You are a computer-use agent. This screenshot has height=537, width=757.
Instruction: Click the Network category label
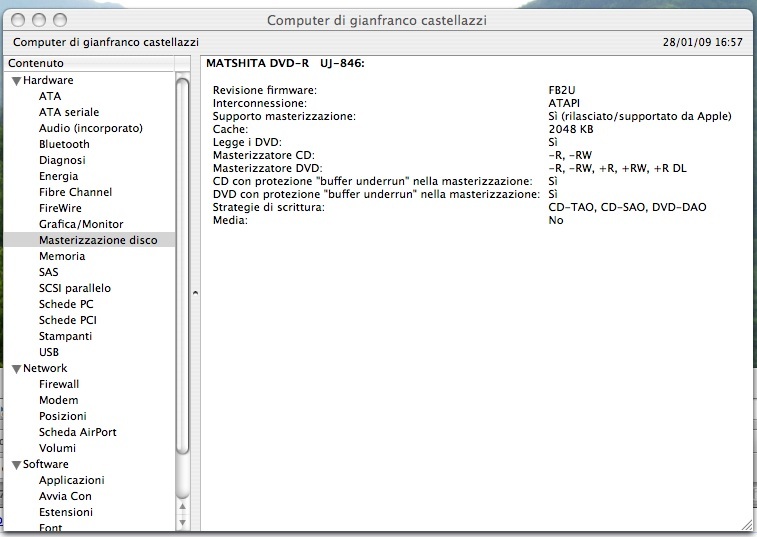(45, 368)
